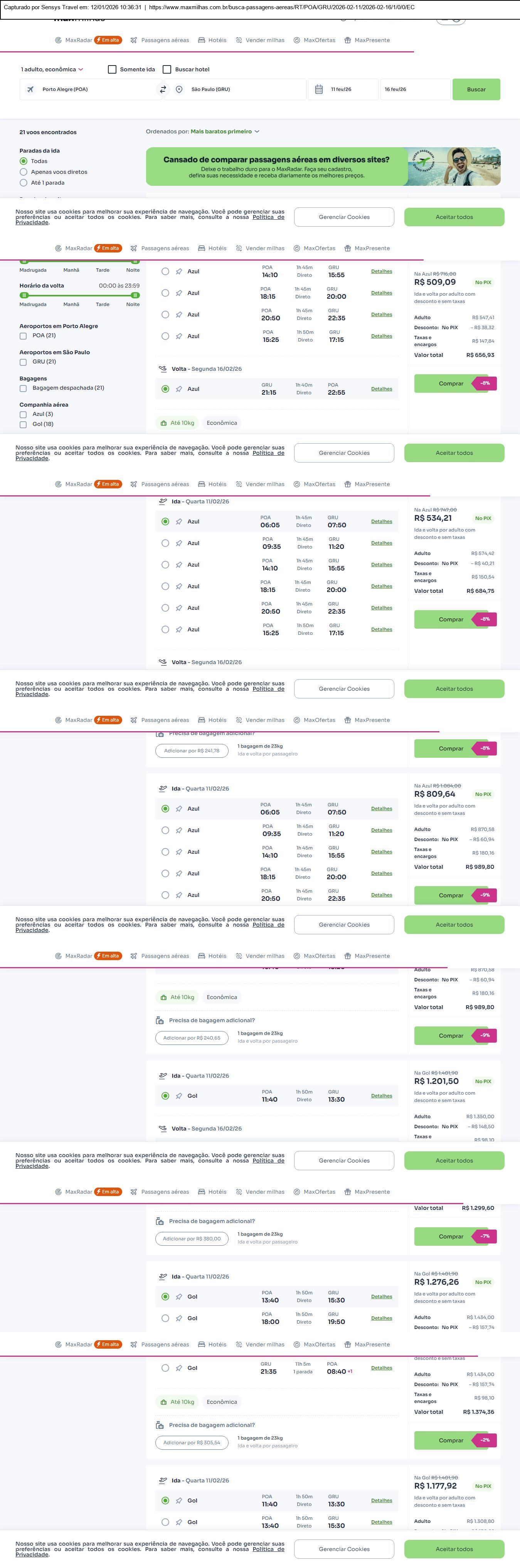Viewport: 520px width, 1568px height.
Task: Click the calendar icon beside departure date
Action: coord(318,89)
